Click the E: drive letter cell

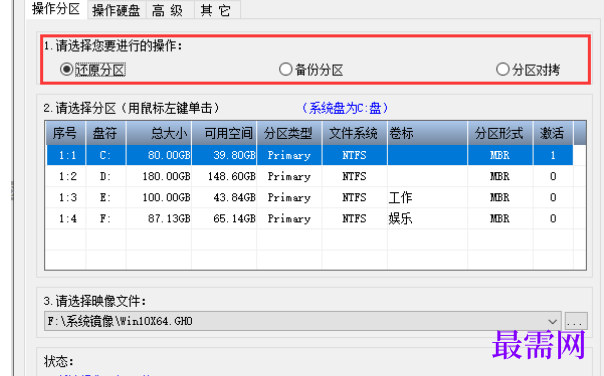point(106,198)
